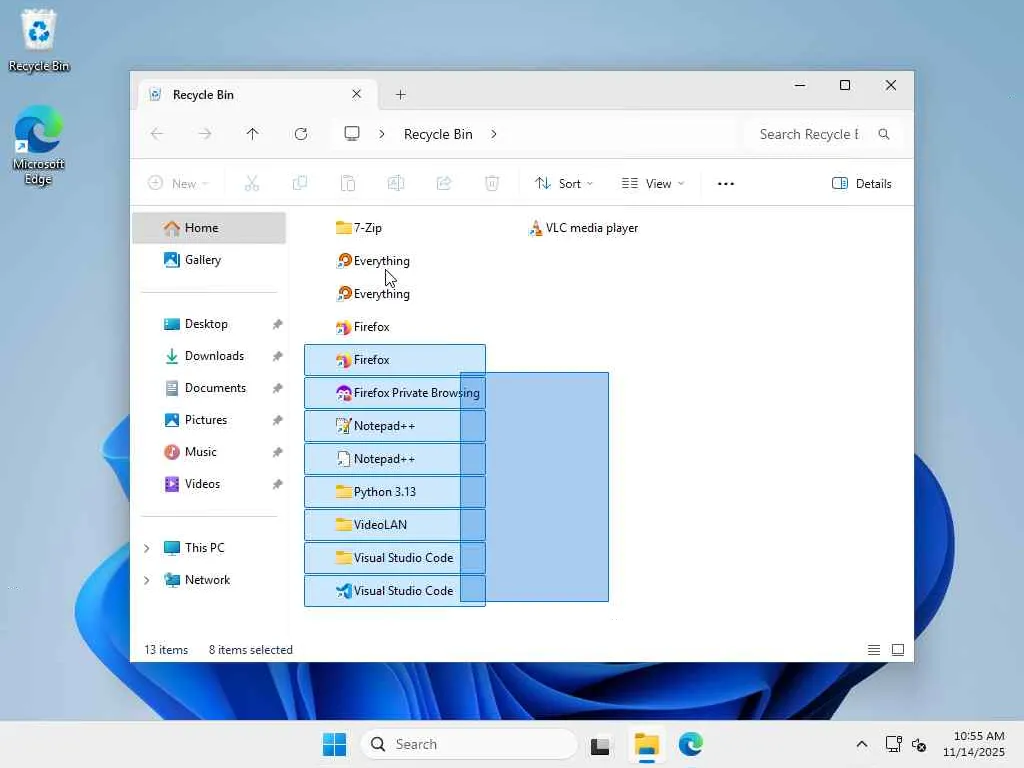Click the taskbar Search box
The image size is (1024, 768).
coord(468,744)
